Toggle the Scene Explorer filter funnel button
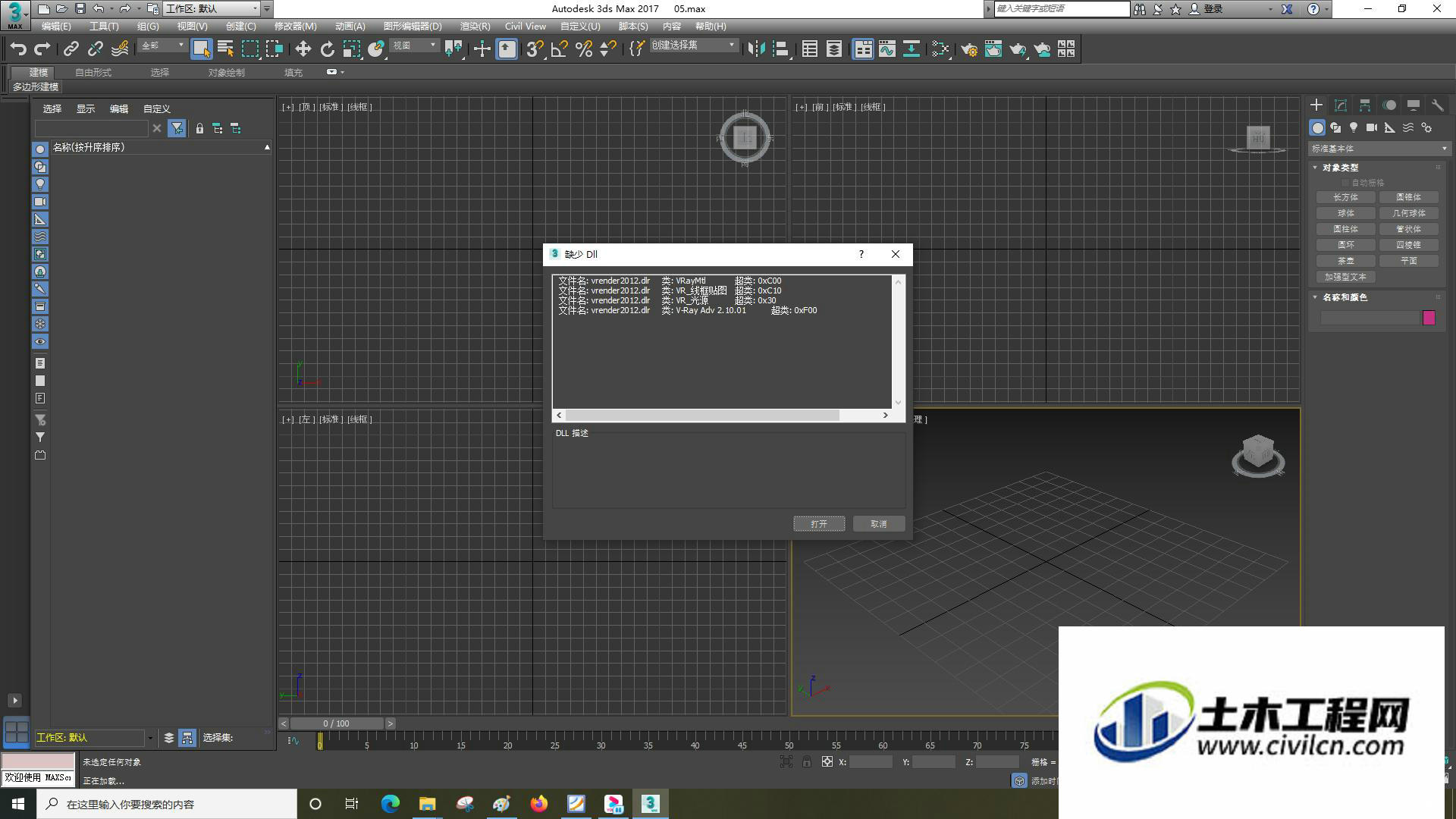1456x819 pixels. point(177,129)
